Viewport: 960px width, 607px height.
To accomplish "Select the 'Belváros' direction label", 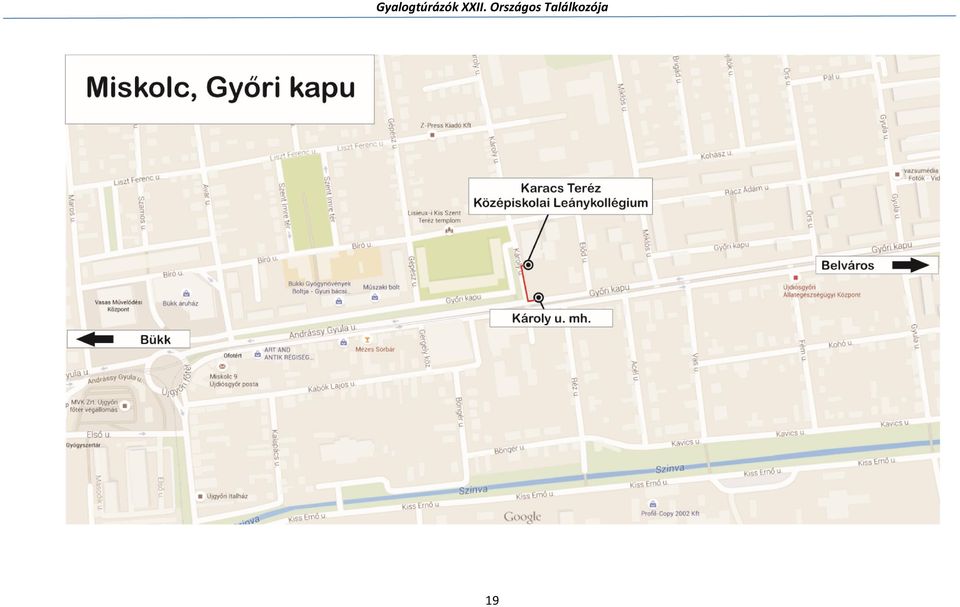I will [847, 265].
